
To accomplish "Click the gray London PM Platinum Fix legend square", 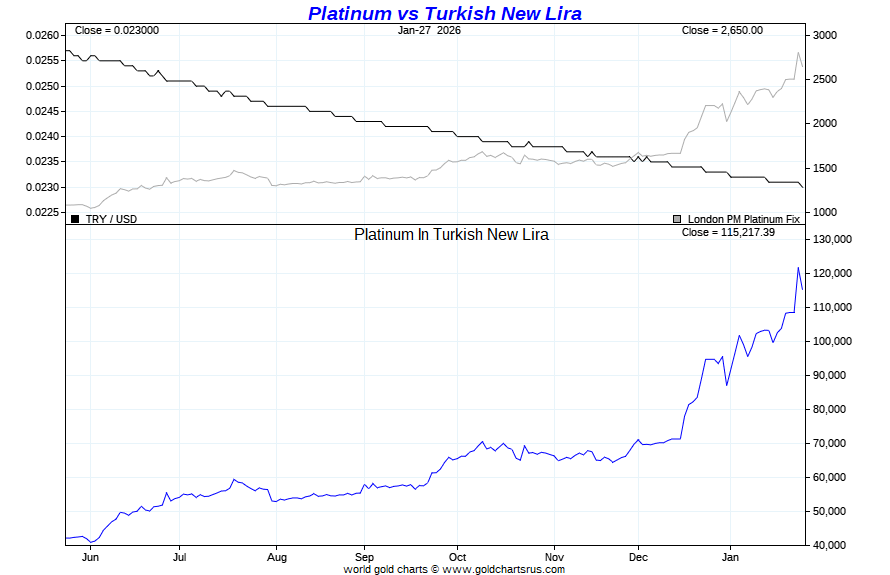I will (677, 219).
